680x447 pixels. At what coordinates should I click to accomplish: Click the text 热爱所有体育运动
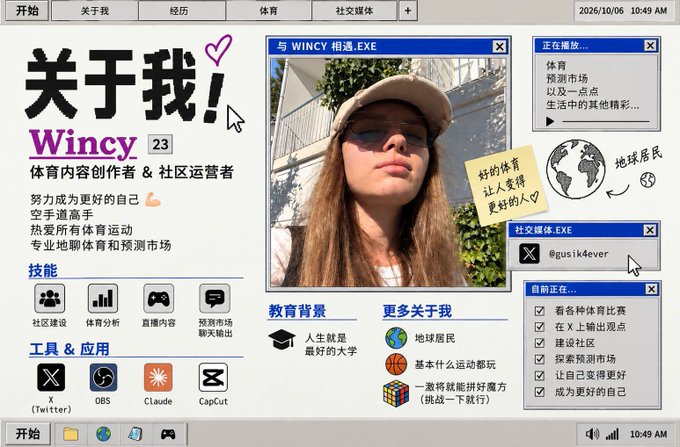click(x=81, y=230)
